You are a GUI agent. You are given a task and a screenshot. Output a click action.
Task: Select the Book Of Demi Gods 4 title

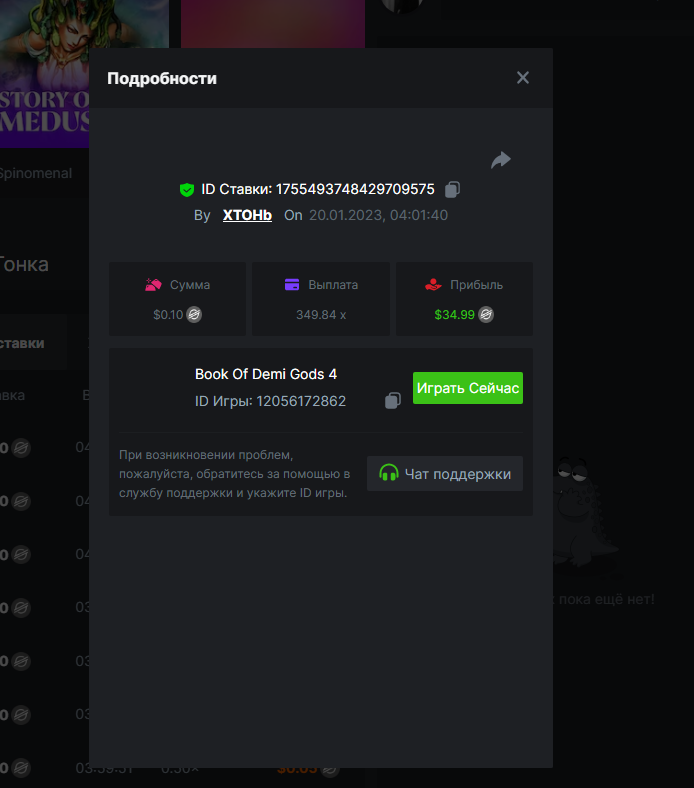[x=266, y=374]
